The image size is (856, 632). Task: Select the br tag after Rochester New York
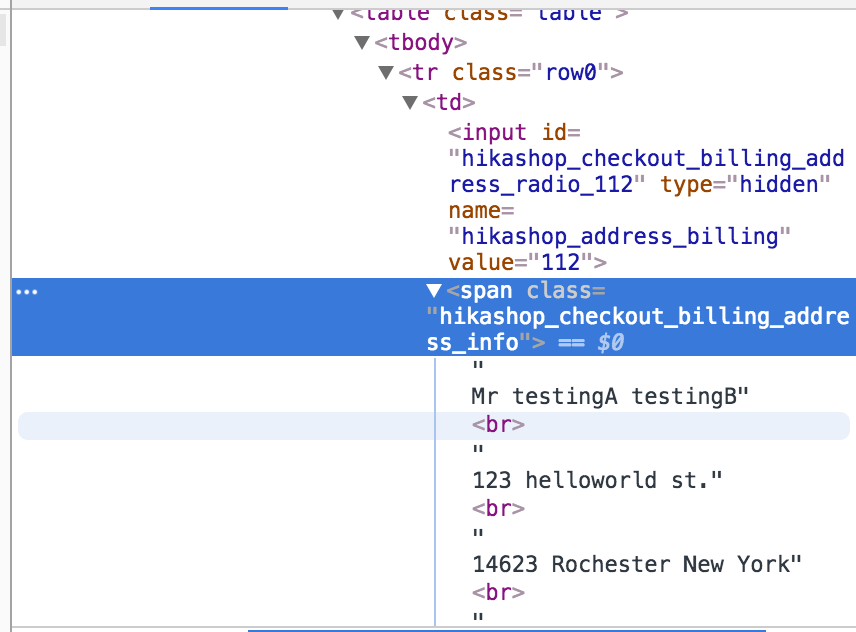pos(498,592)
